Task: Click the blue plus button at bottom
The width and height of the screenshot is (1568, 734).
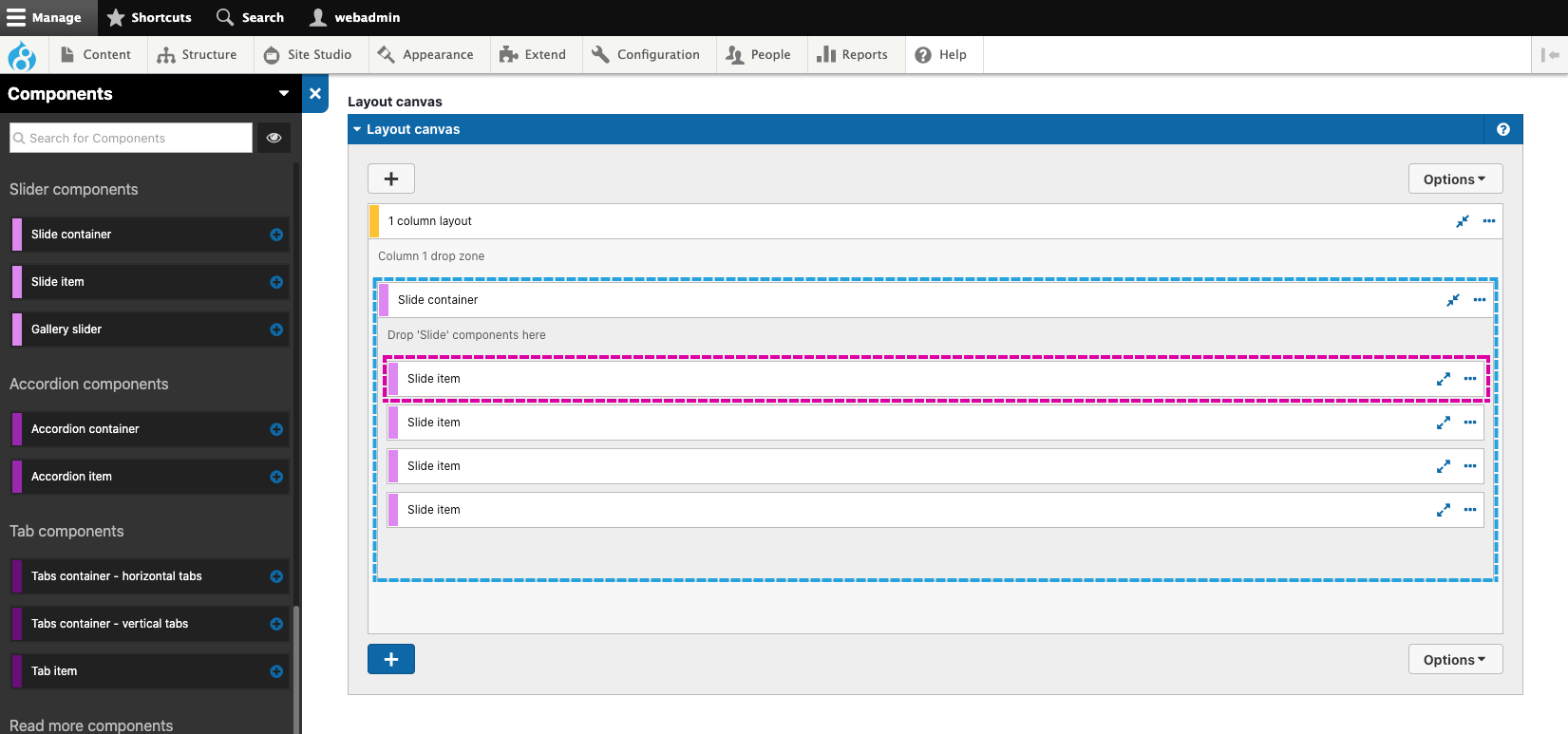Action: [391, 659]
